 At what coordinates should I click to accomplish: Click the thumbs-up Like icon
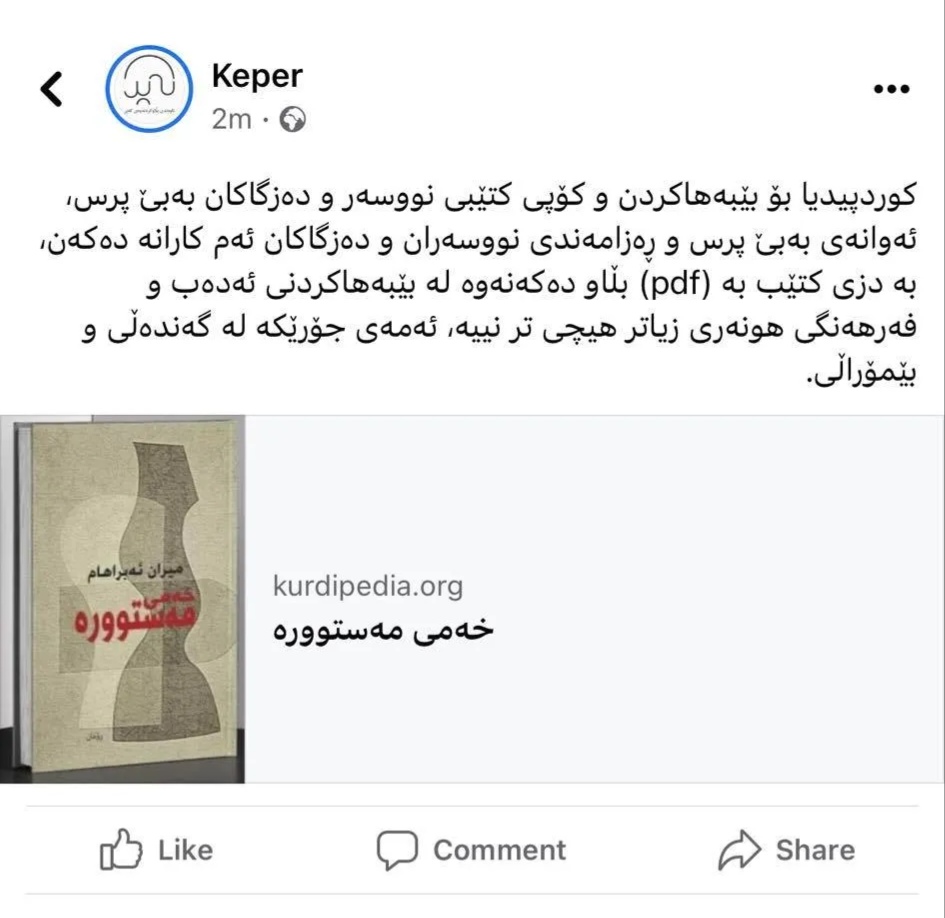[121, 849]
